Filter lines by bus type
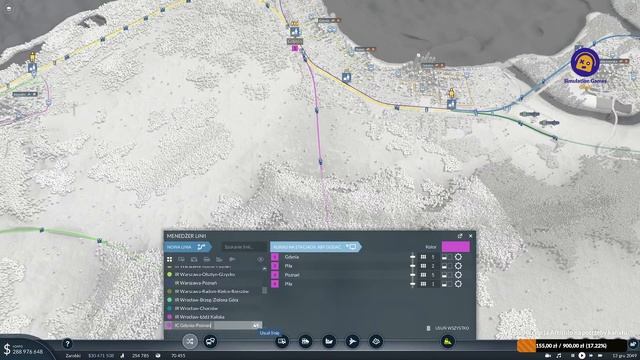 coord(181,260)
